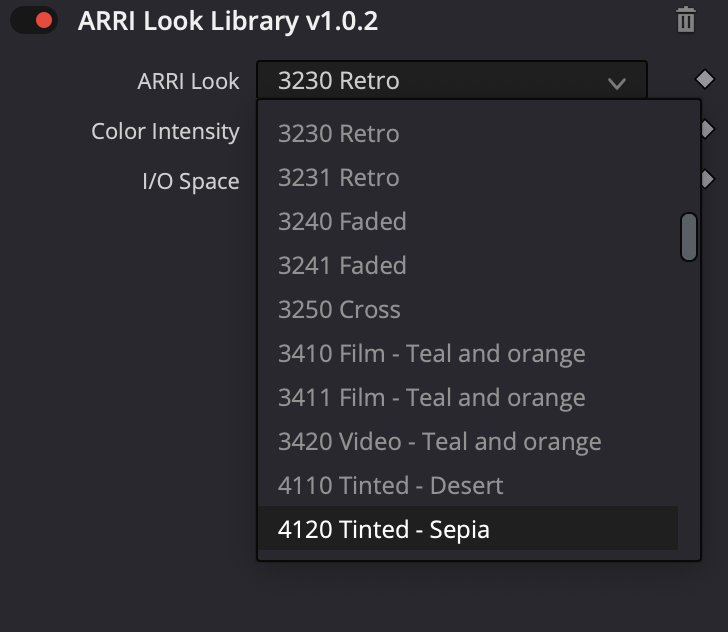Pick 3410 Film - Teal and orange
728x632 pixels.
pyautogui.click(x=468, y=354)
